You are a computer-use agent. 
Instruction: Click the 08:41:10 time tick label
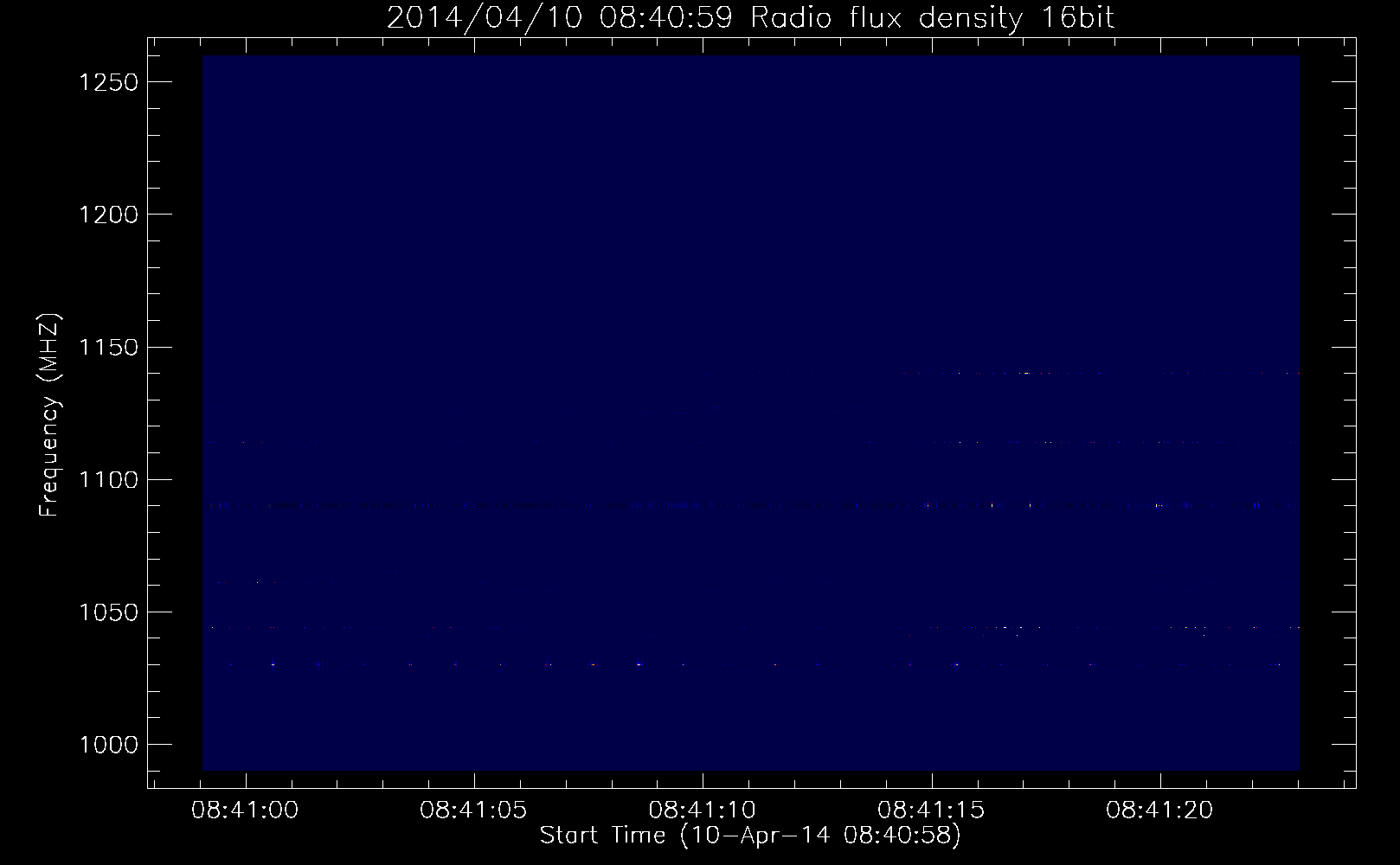702,811
